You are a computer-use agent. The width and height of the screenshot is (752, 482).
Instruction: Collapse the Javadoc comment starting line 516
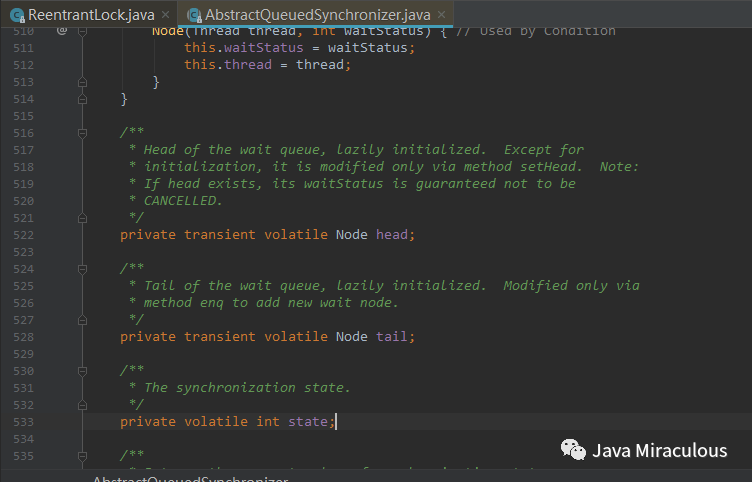(x=82, y=133)
